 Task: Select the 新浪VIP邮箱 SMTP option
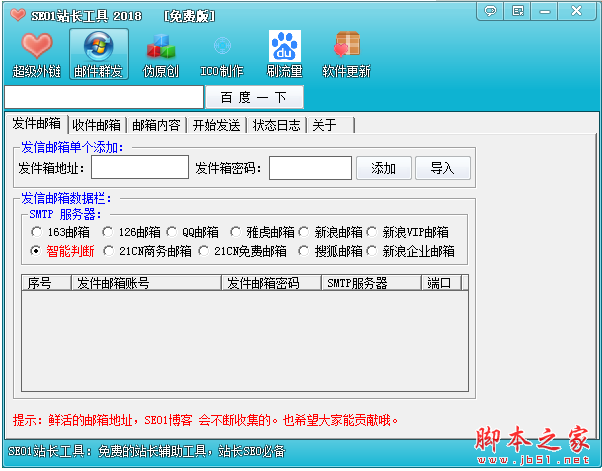pos(407,232)
